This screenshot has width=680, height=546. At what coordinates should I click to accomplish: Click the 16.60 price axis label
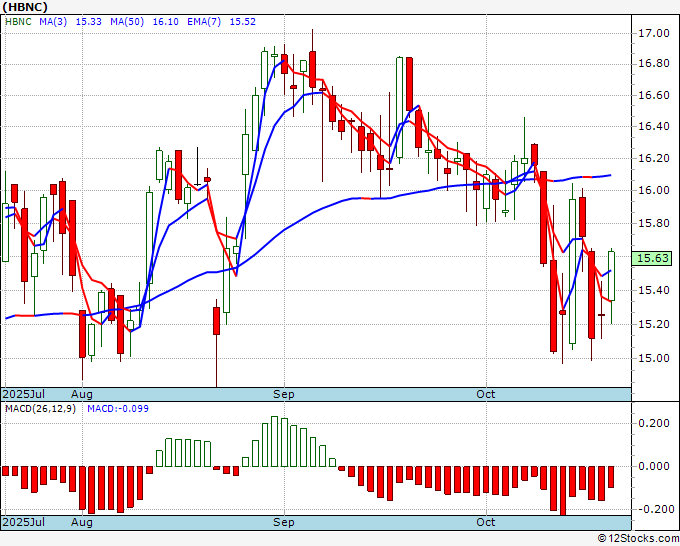tap(654, 95)
